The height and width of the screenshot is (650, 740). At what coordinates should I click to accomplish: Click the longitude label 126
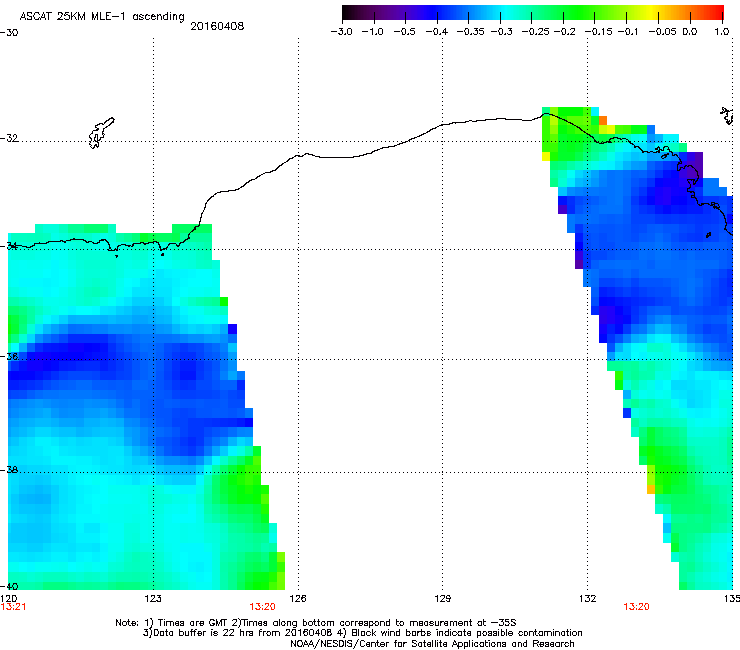pyautogui.click(x=298, y=599)
